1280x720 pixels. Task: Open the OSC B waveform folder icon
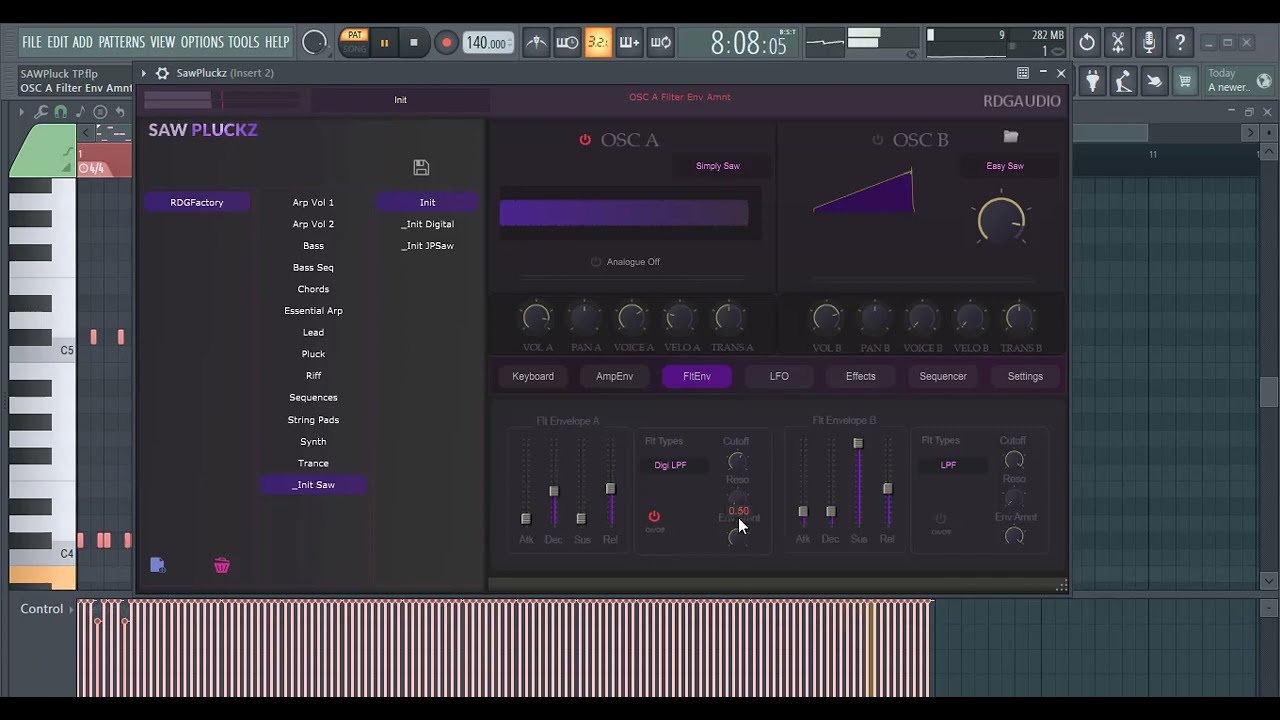click(1011, 136)
